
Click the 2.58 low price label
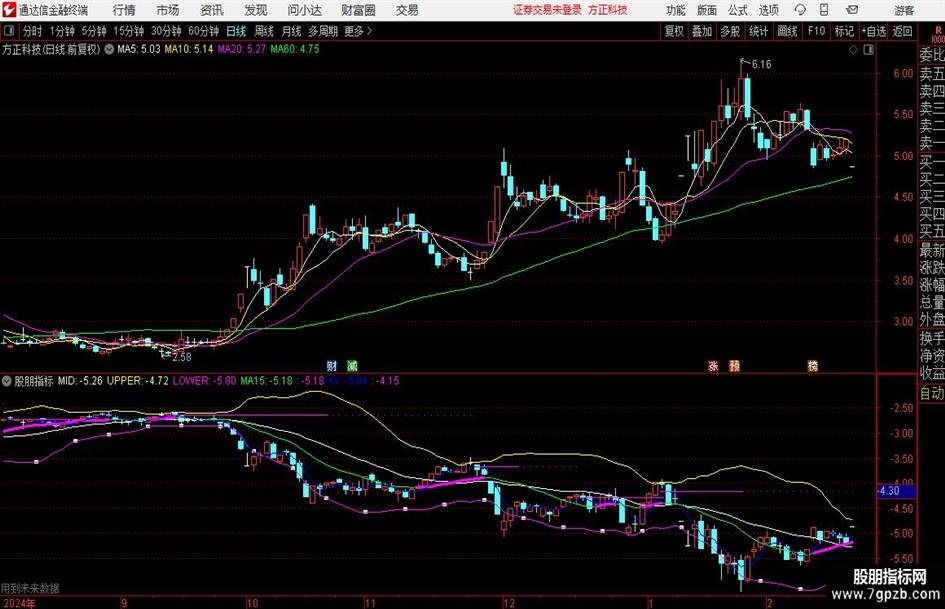click(x=181, y=357)
